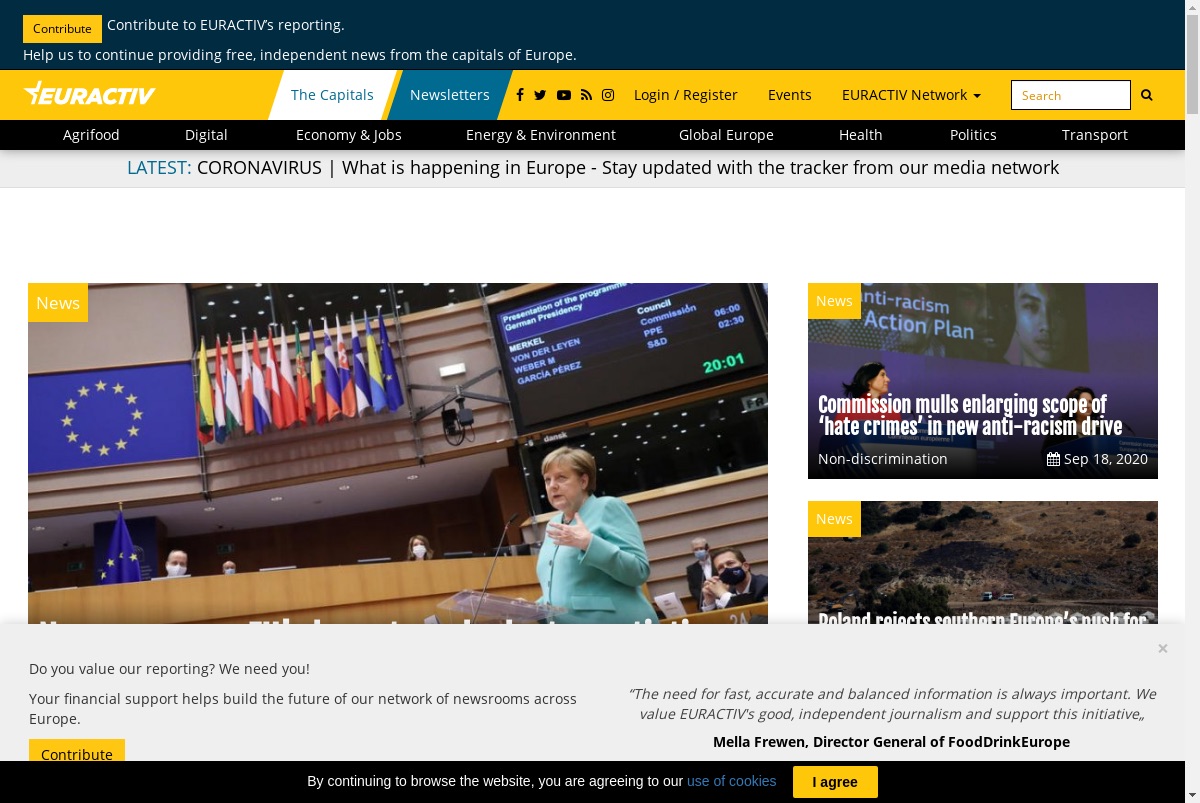
Task: Click the News tag on the anti-racism article
Action: click(x=834, y=301)
